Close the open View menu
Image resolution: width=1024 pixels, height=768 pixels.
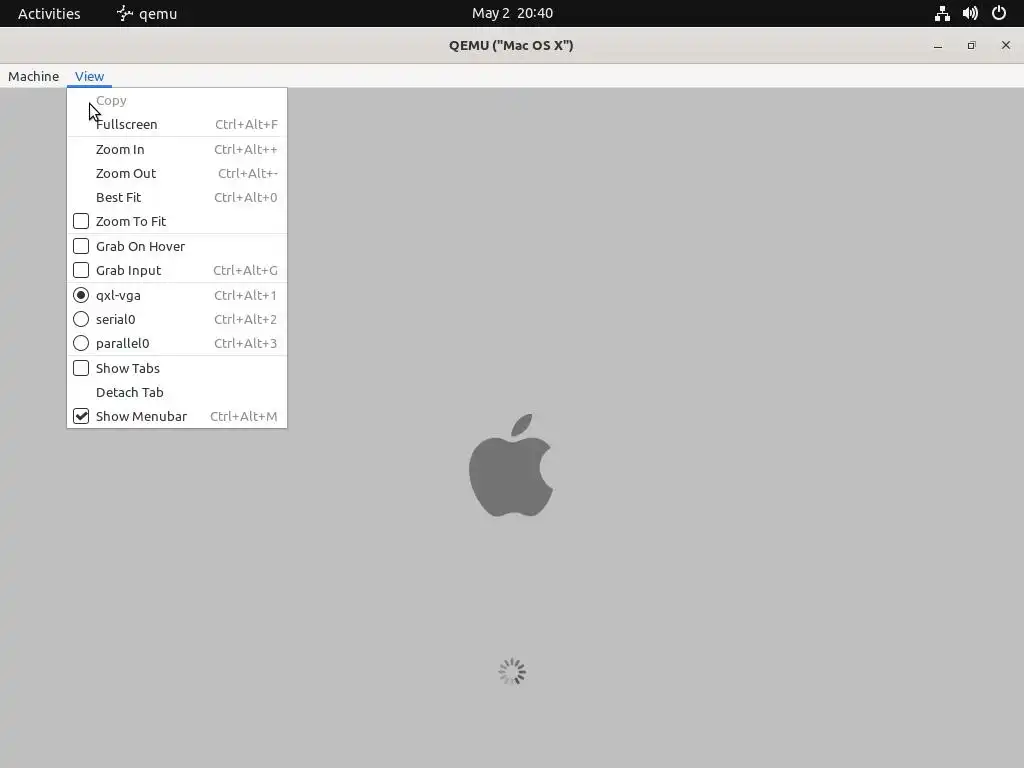coord(89,76)
